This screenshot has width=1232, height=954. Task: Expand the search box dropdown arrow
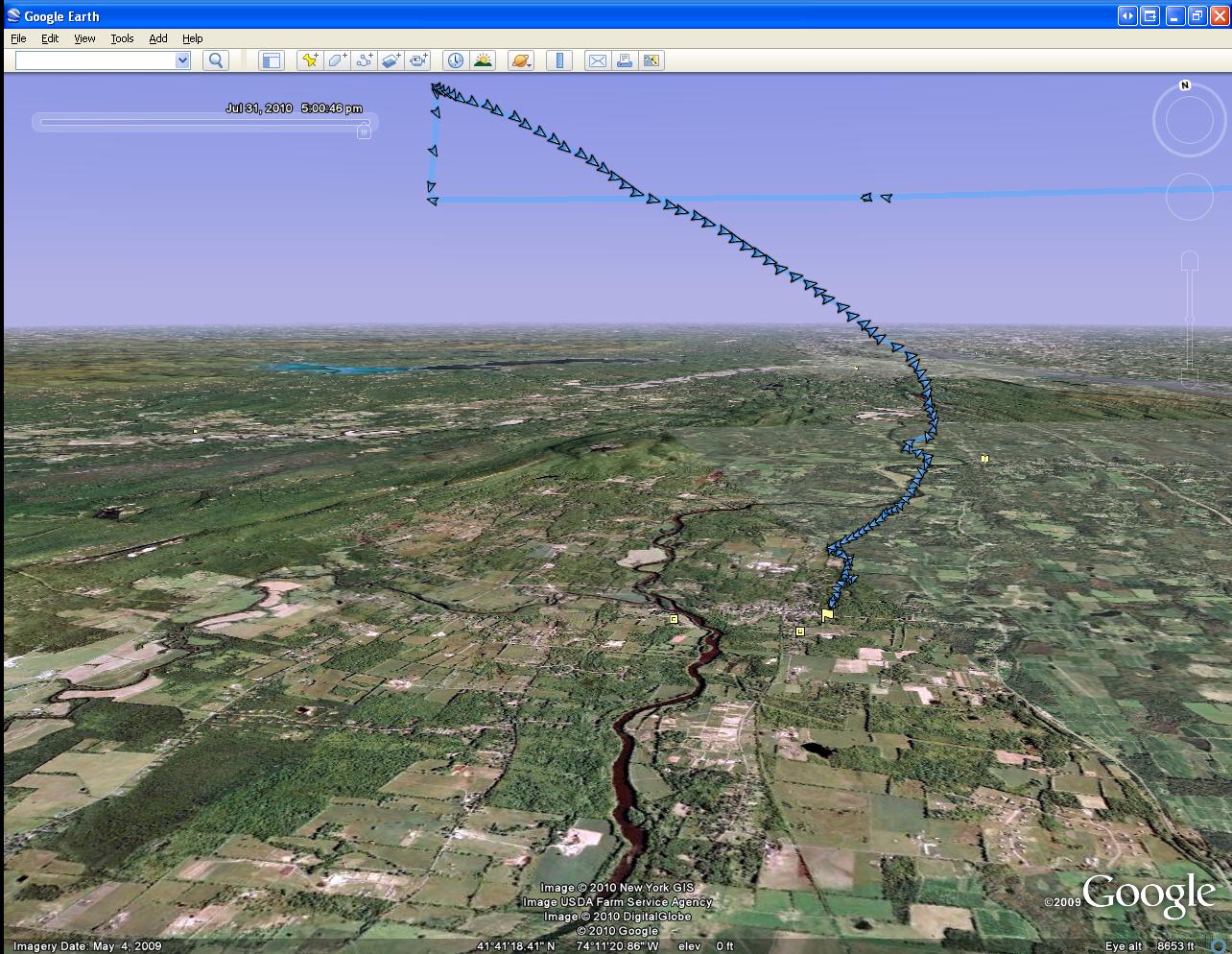pyautogui.click(x=183, y=60)
